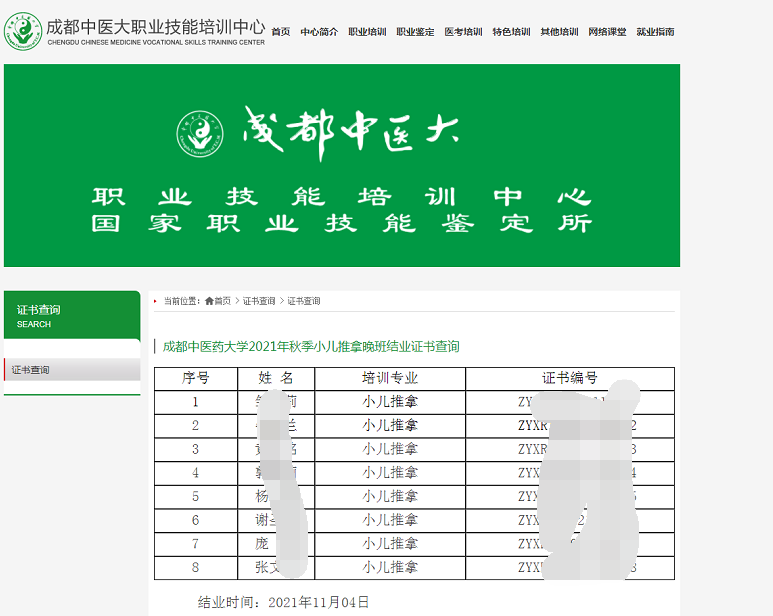
Task: Click the serial number cell 3
Action: 196,449
